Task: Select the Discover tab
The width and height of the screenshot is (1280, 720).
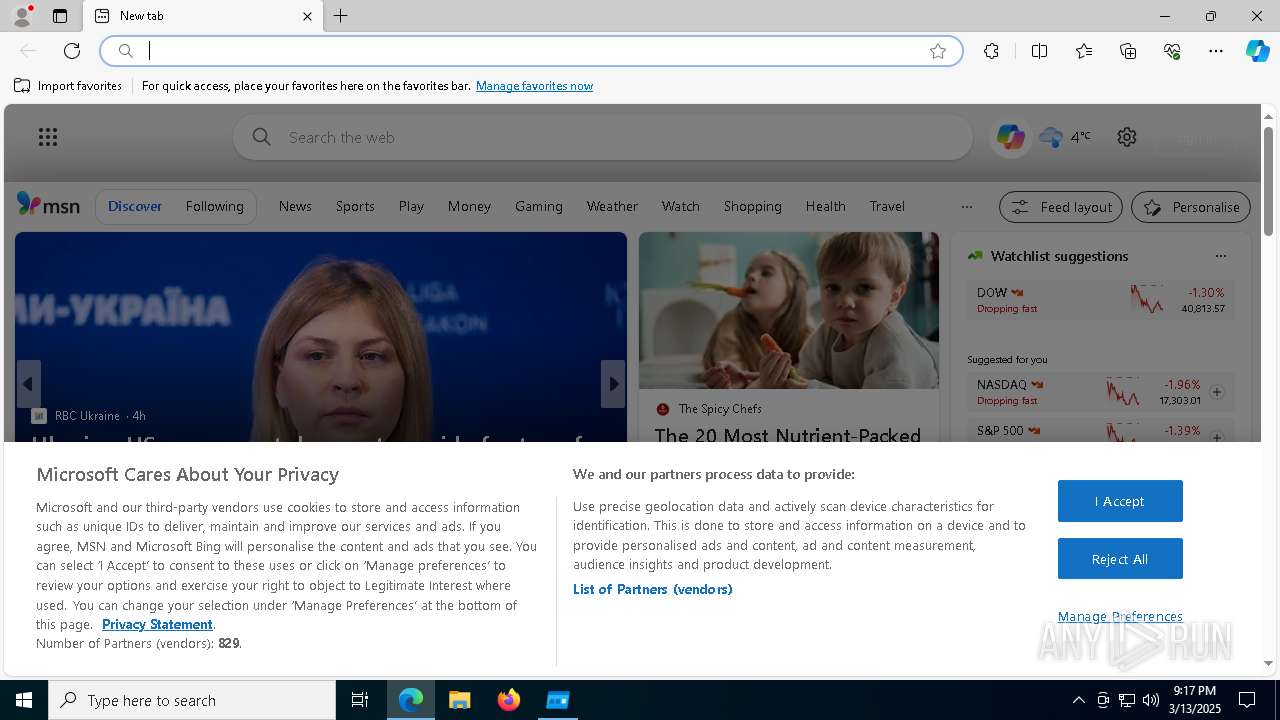Action: point(135,206)
